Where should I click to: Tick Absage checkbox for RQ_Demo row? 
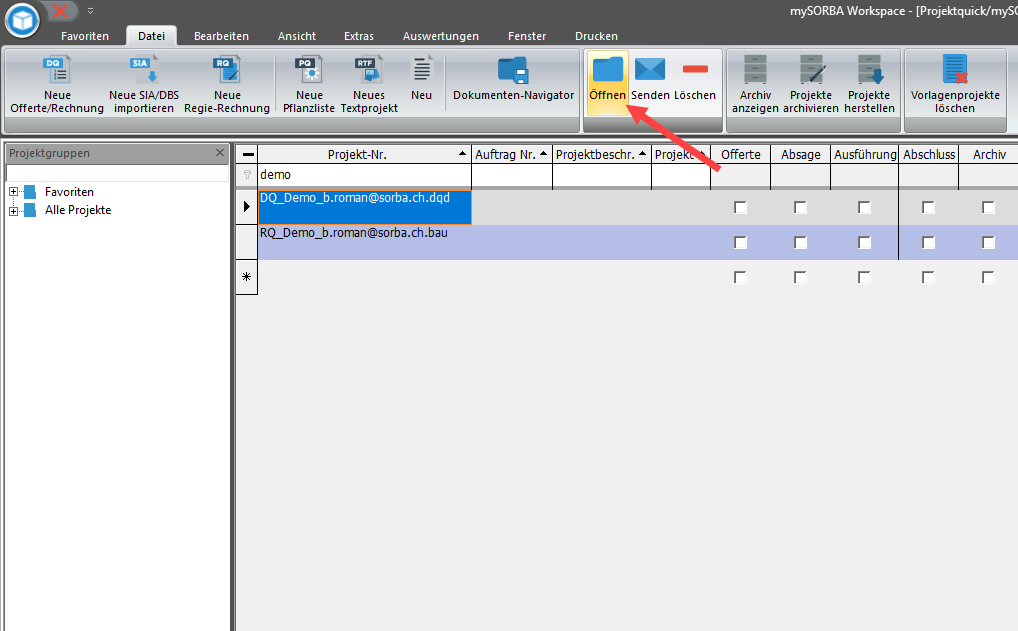click(801, 242)
